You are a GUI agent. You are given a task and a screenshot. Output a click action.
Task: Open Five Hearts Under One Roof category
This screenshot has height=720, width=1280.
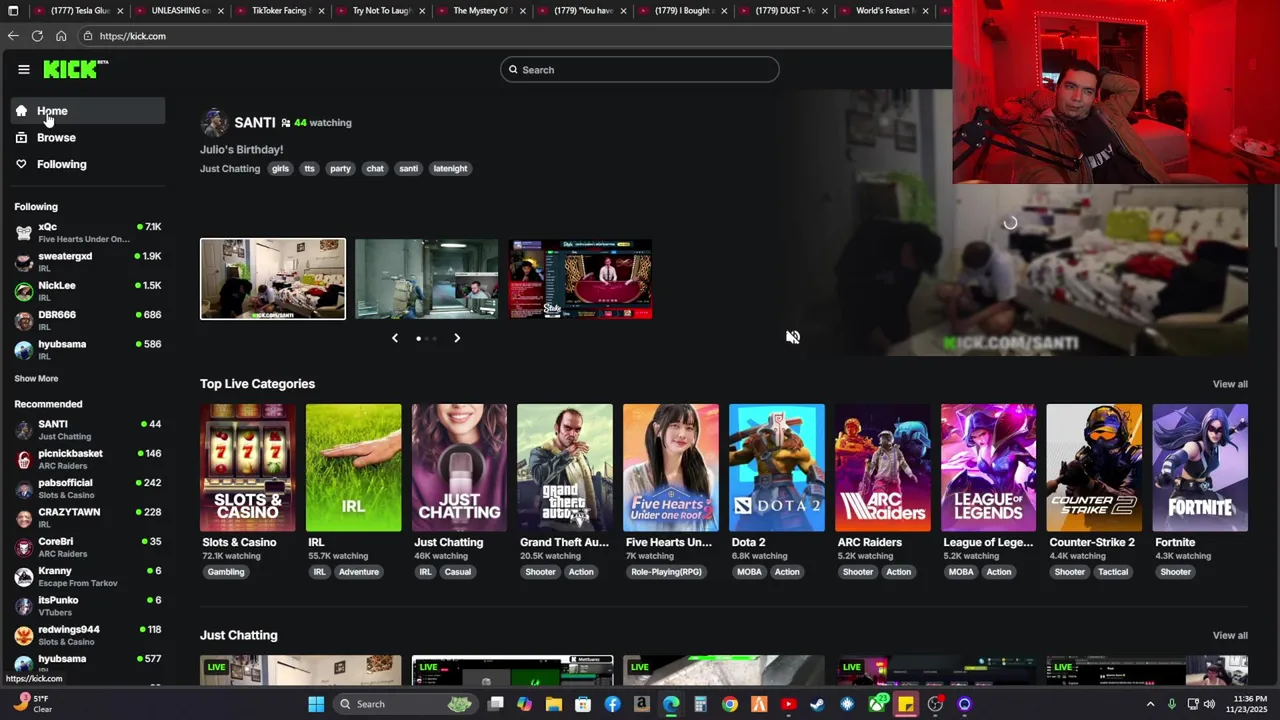pyautogui.click(x=671, y=468)
